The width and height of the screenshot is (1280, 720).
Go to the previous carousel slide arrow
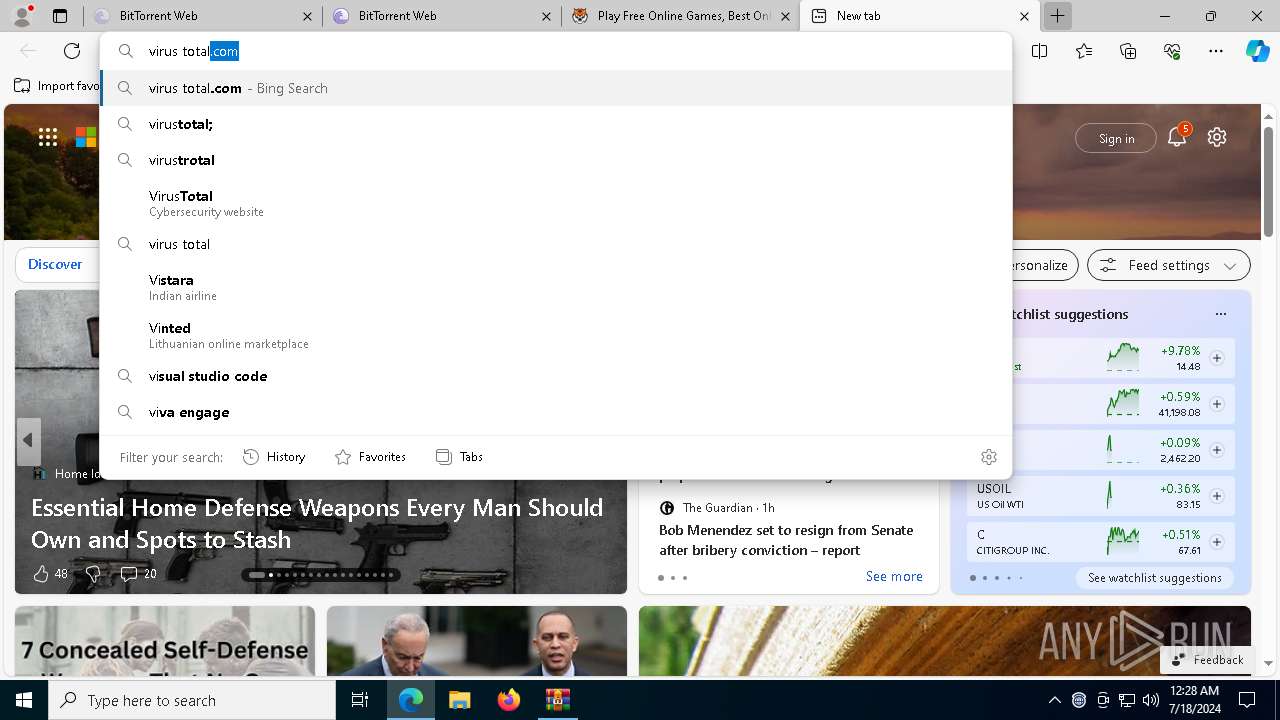28,440
